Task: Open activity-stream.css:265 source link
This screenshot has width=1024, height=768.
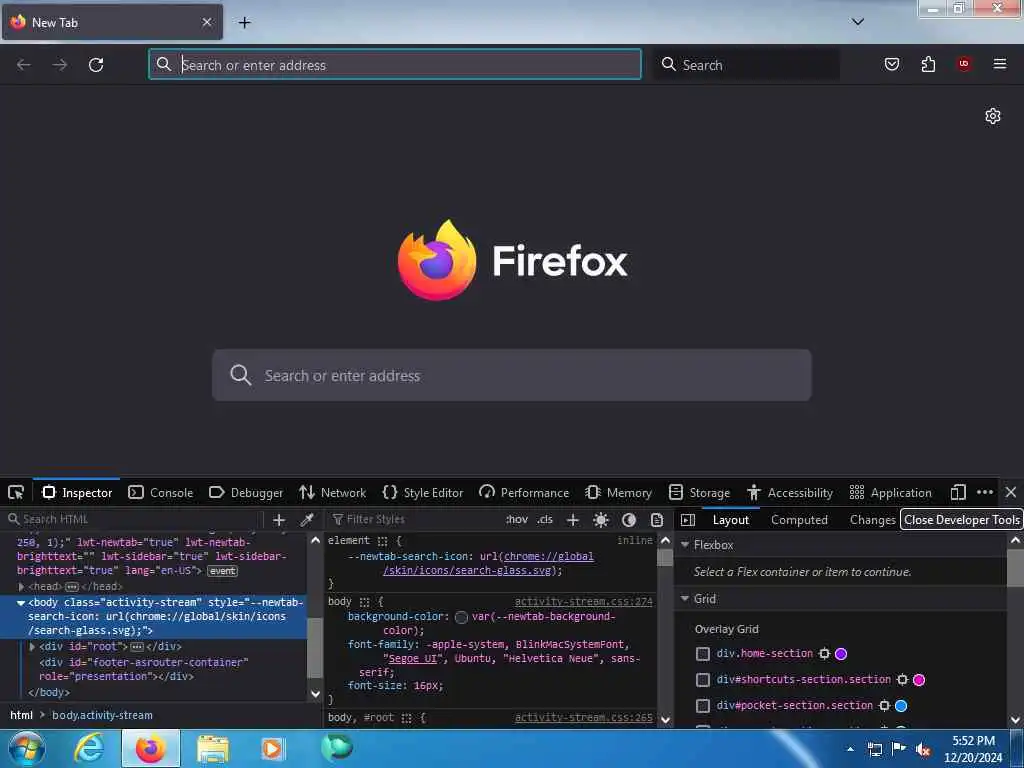Action: pyautogui.click(x=583, y=717)
